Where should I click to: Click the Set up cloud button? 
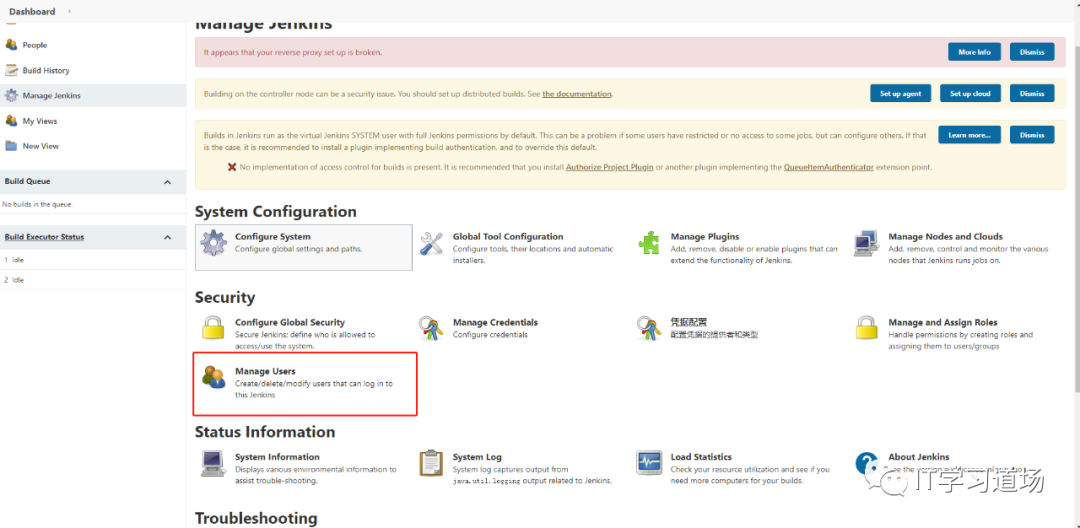970,94
